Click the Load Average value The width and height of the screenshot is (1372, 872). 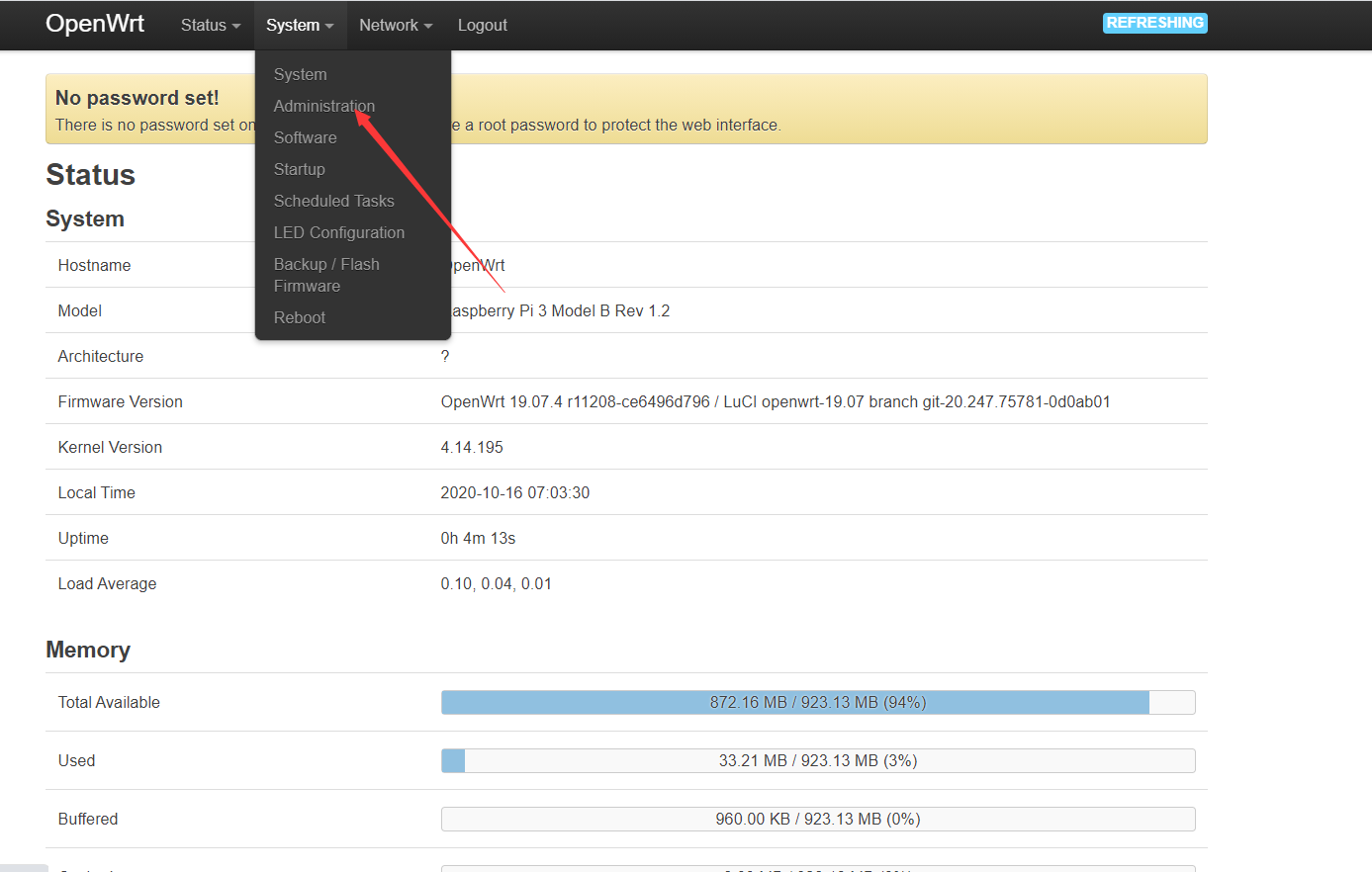point(497,583)
